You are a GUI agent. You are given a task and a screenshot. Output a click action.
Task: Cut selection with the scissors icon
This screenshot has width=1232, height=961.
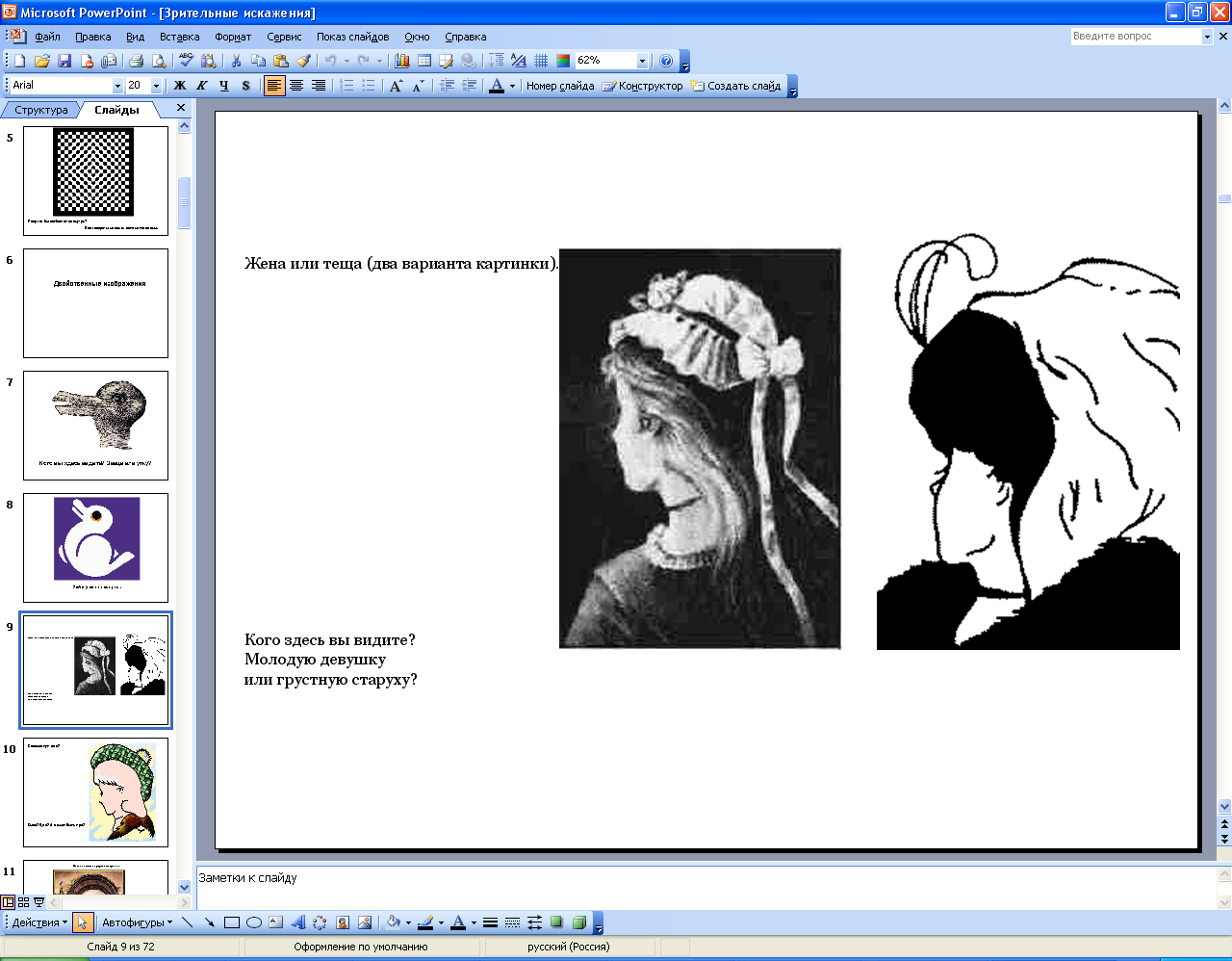236,61
